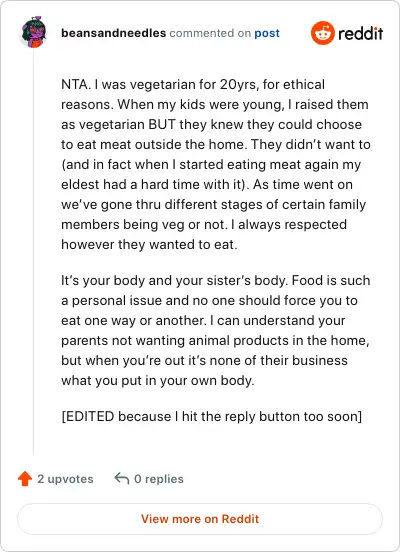Click the text "we've gone thru different stages"
The image size is (400, 552).
pyautogui.click(x=163, y=205)
